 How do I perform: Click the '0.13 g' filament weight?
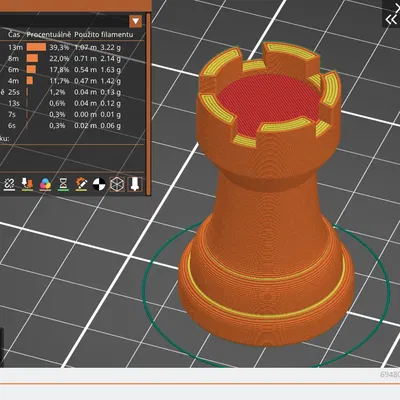(111, 92)
